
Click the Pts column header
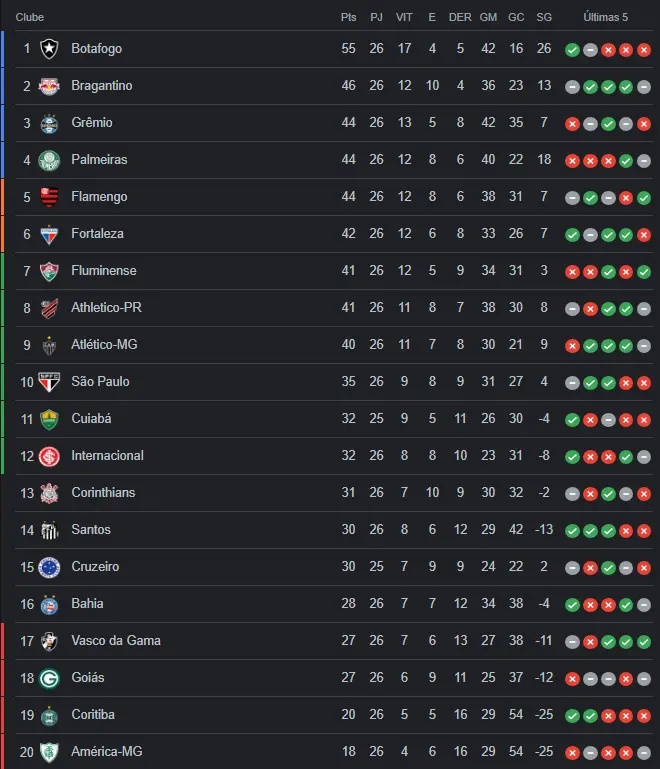pos(348,17)
